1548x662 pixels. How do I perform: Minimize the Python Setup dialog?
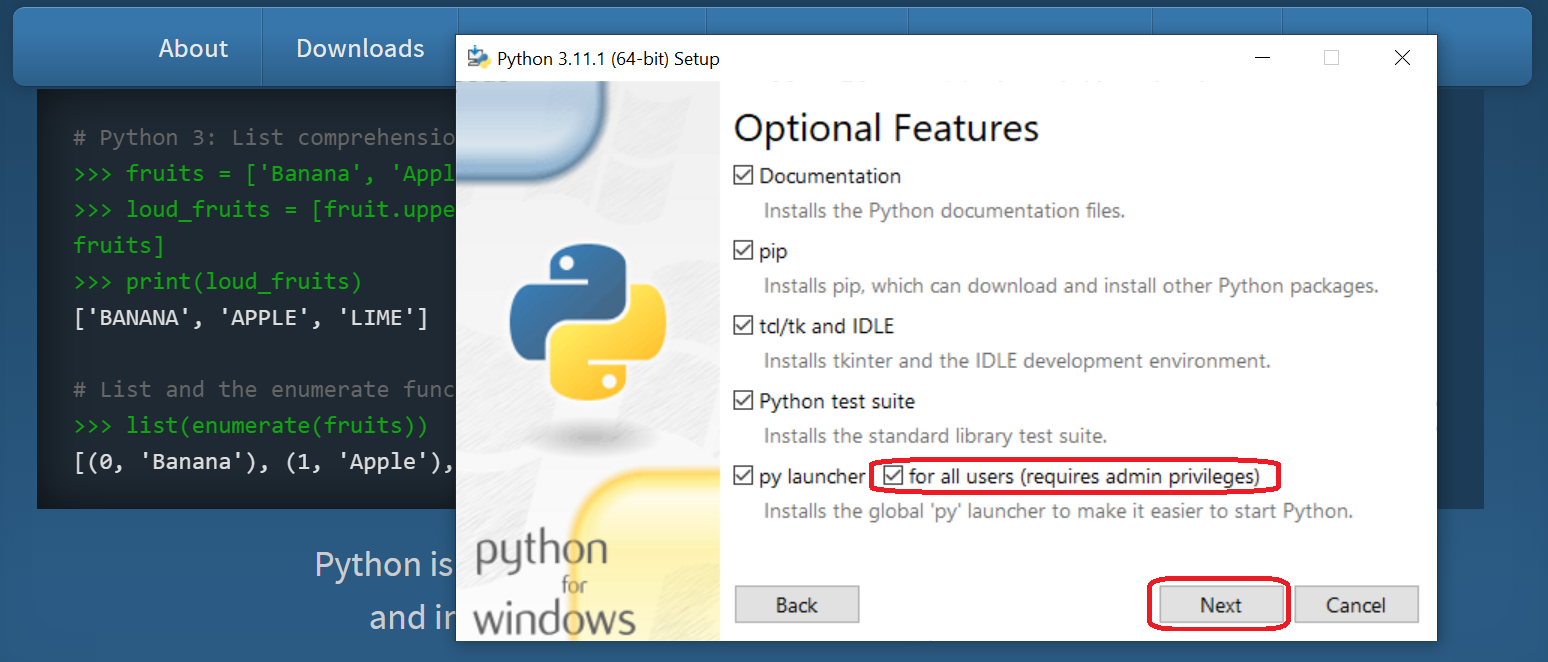(x=1265, y=58)
